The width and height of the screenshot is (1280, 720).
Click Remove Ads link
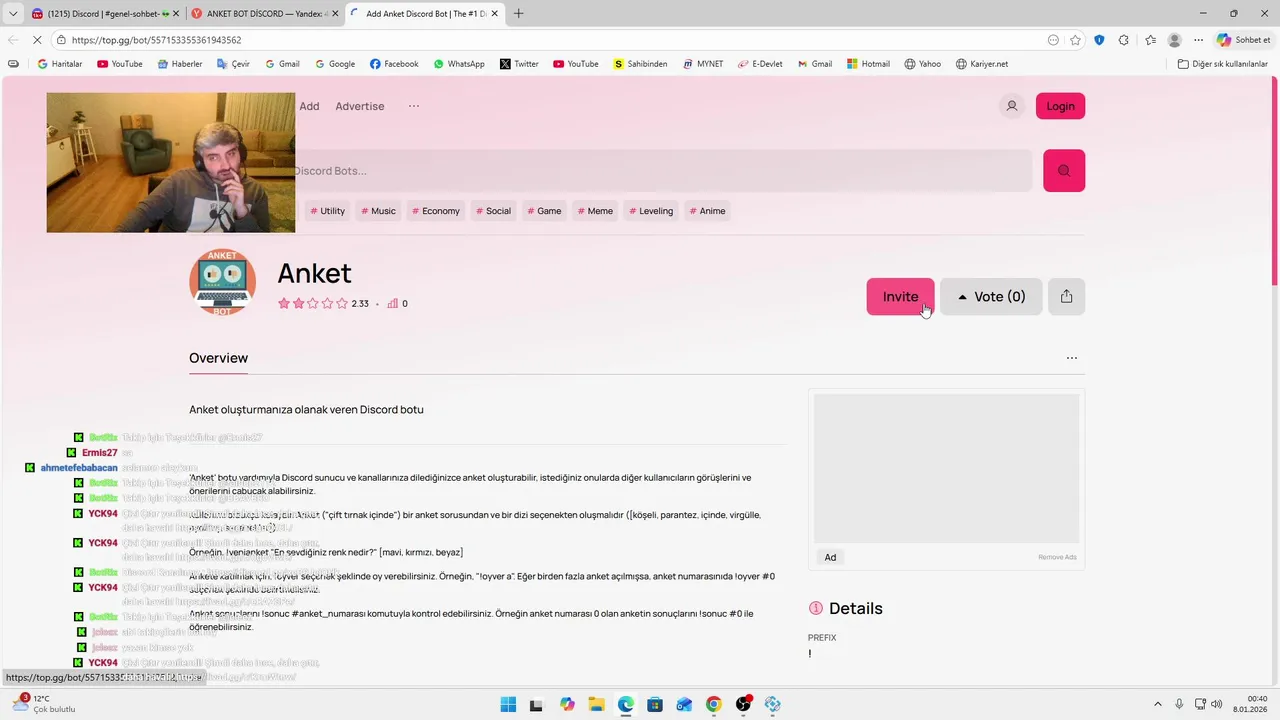point(1057,557)
